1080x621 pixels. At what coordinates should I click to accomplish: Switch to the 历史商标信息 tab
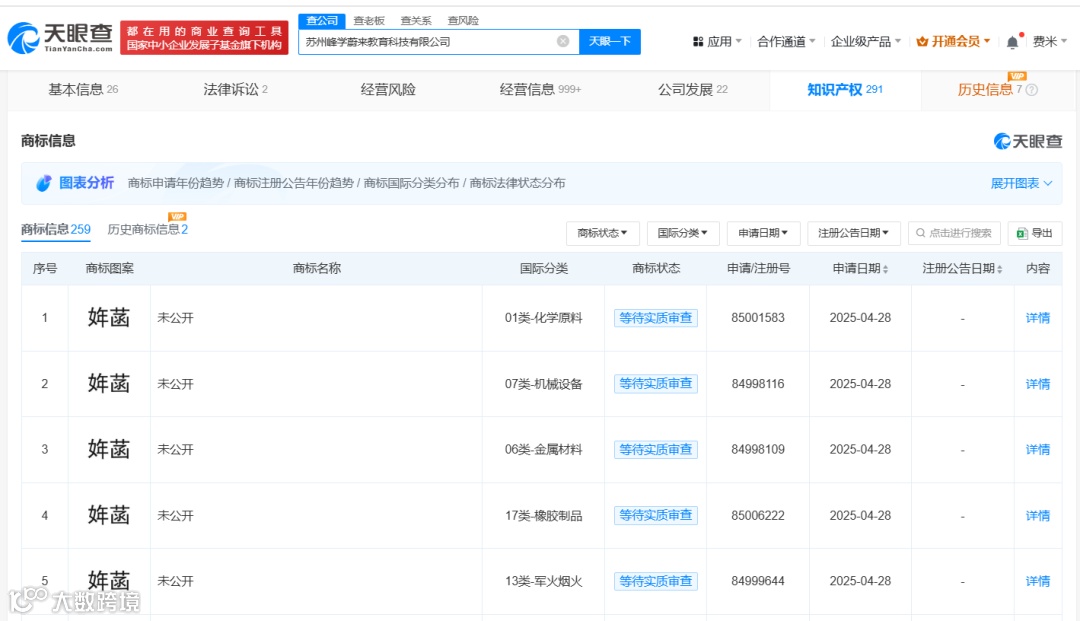coord(147,229)
